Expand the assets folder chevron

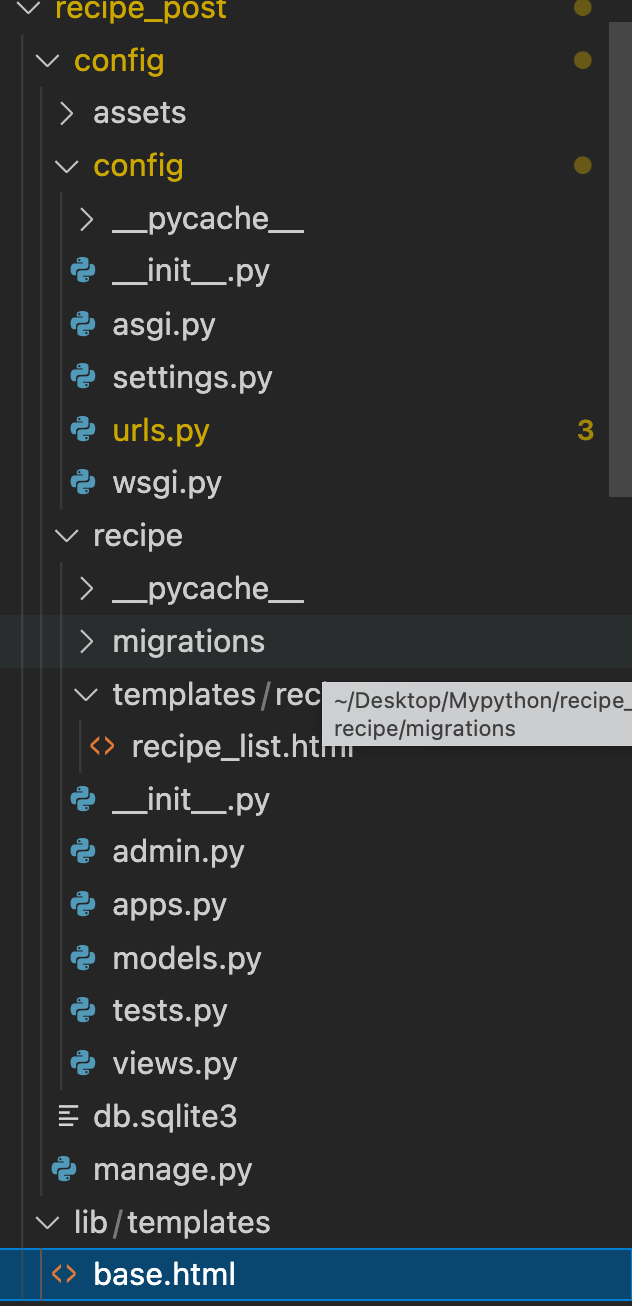67,113
